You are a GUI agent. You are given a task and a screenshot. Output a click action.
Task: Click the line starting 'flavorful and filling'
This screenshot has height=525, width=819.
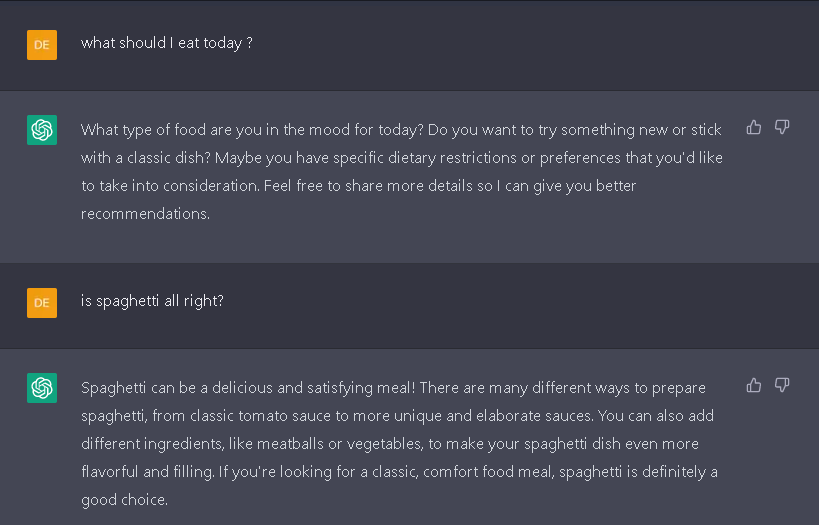[x=399, y=472]
